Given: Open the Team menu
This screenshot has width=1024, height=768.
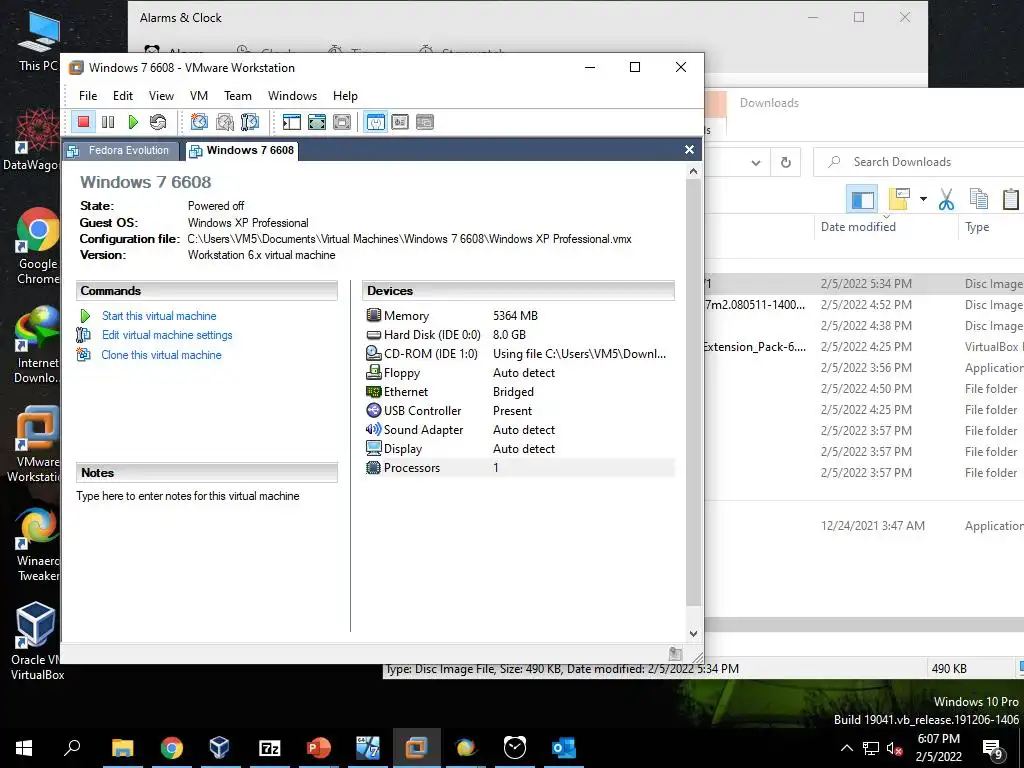Looking at the screenshot, I should (238, 96).
